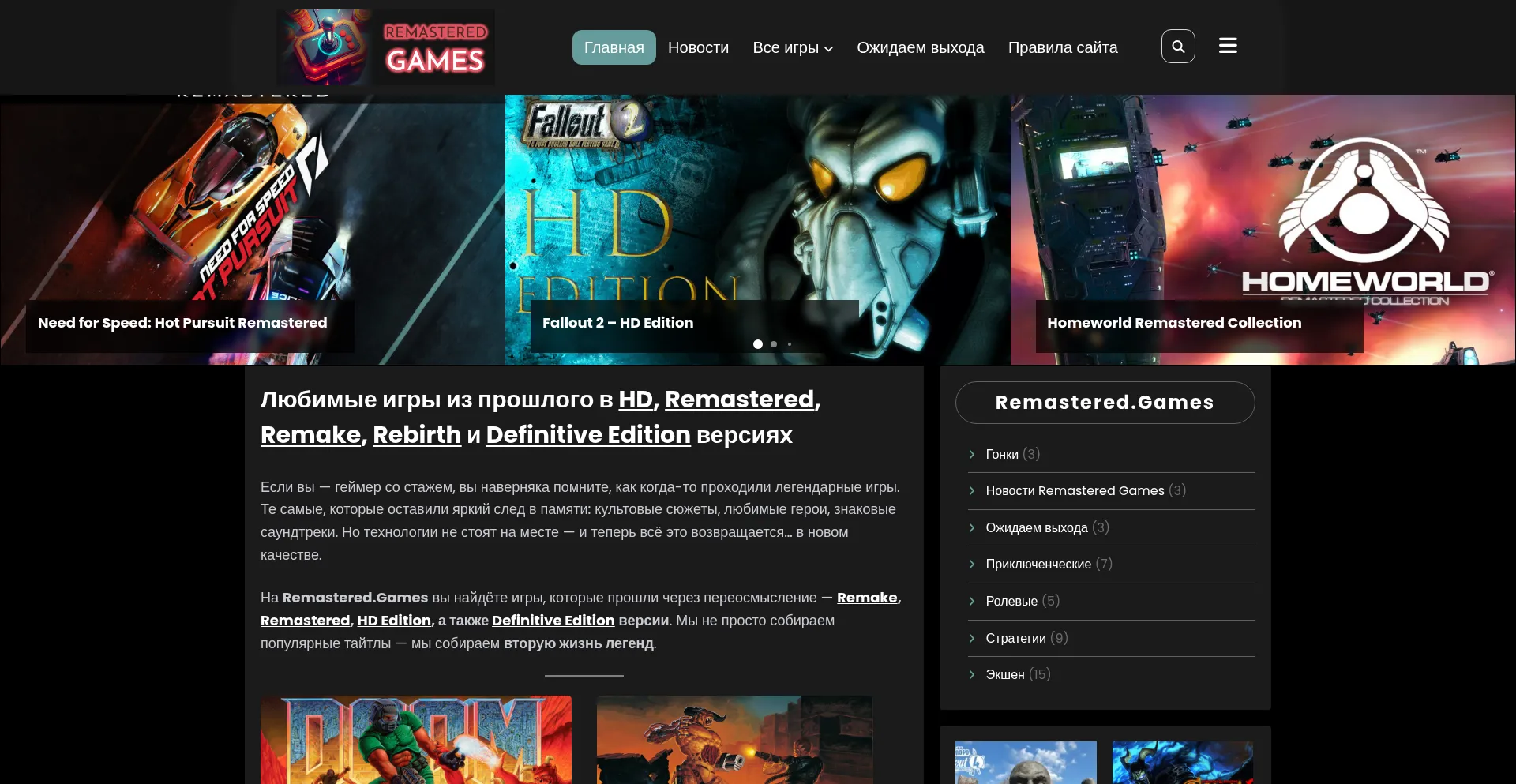Open the Новости menu item

(698, 47)
